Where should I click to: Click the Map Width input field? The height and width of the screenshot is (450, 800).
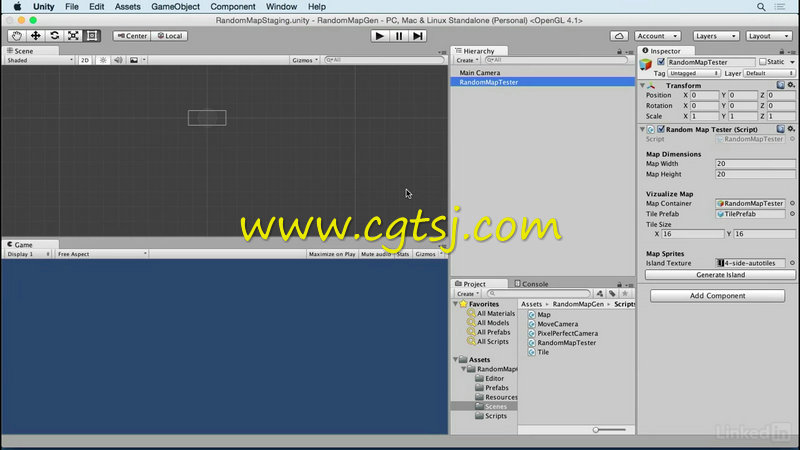click(x=755, y=164)
